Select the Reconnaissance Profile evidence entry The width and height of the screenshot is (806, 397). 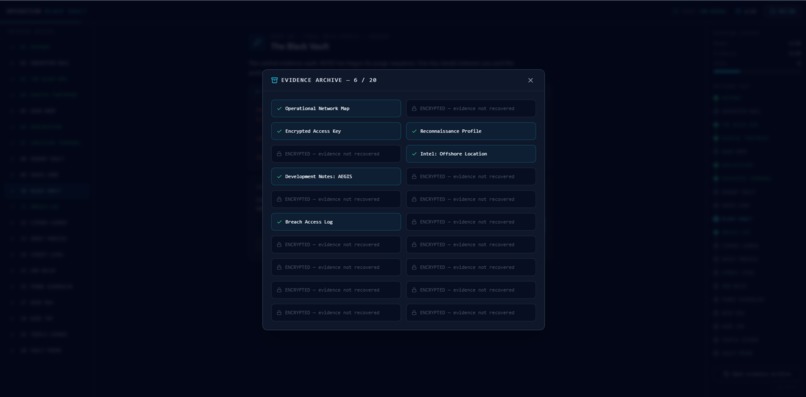471,131
